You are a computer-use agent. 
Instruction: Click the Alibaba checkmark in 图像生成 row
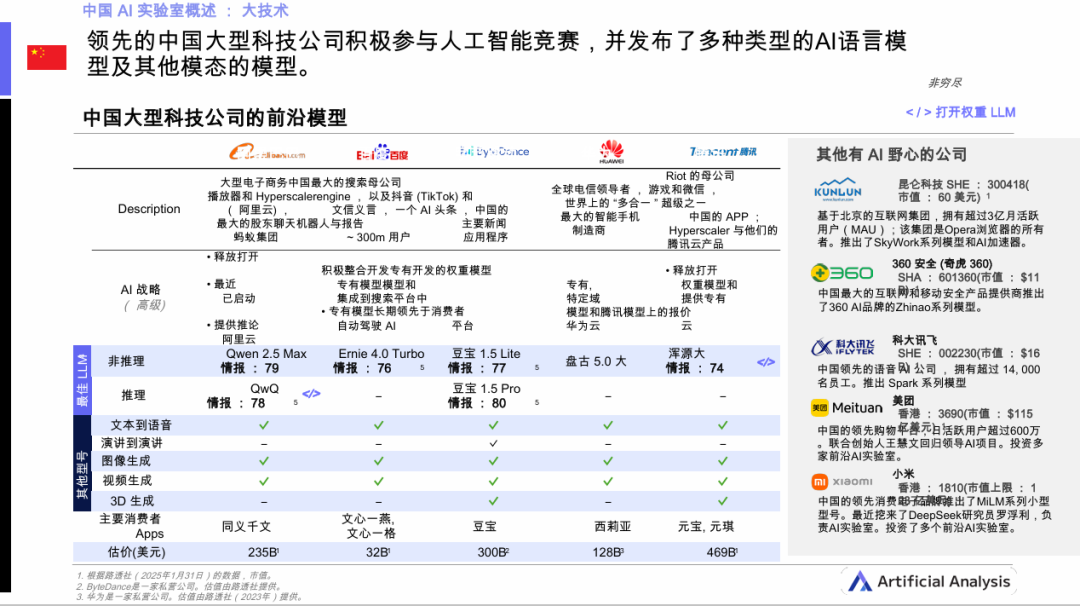point(264,461)
